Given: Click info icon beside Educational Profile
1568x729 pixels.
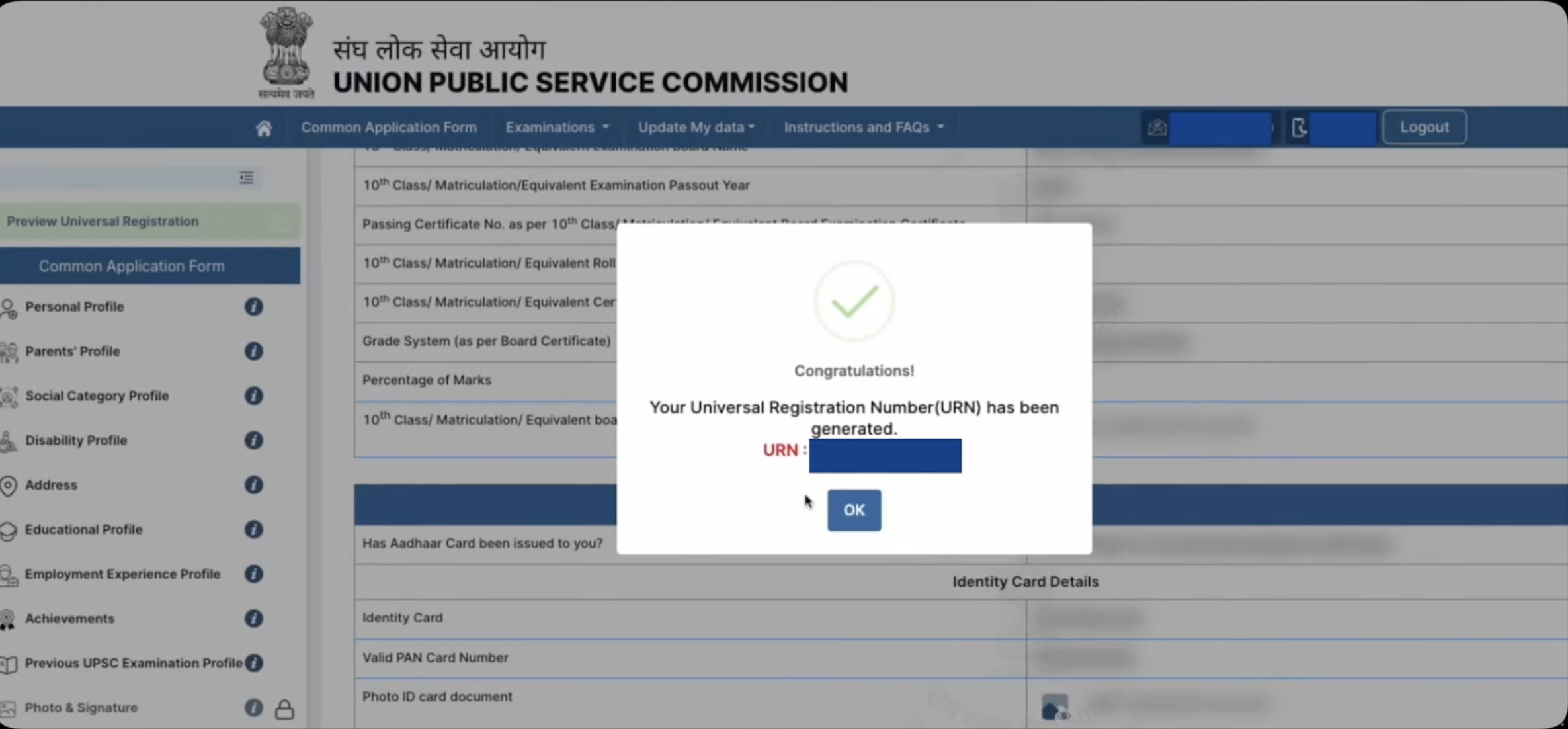Looking at the screenshot, I should tap(253, 529).
